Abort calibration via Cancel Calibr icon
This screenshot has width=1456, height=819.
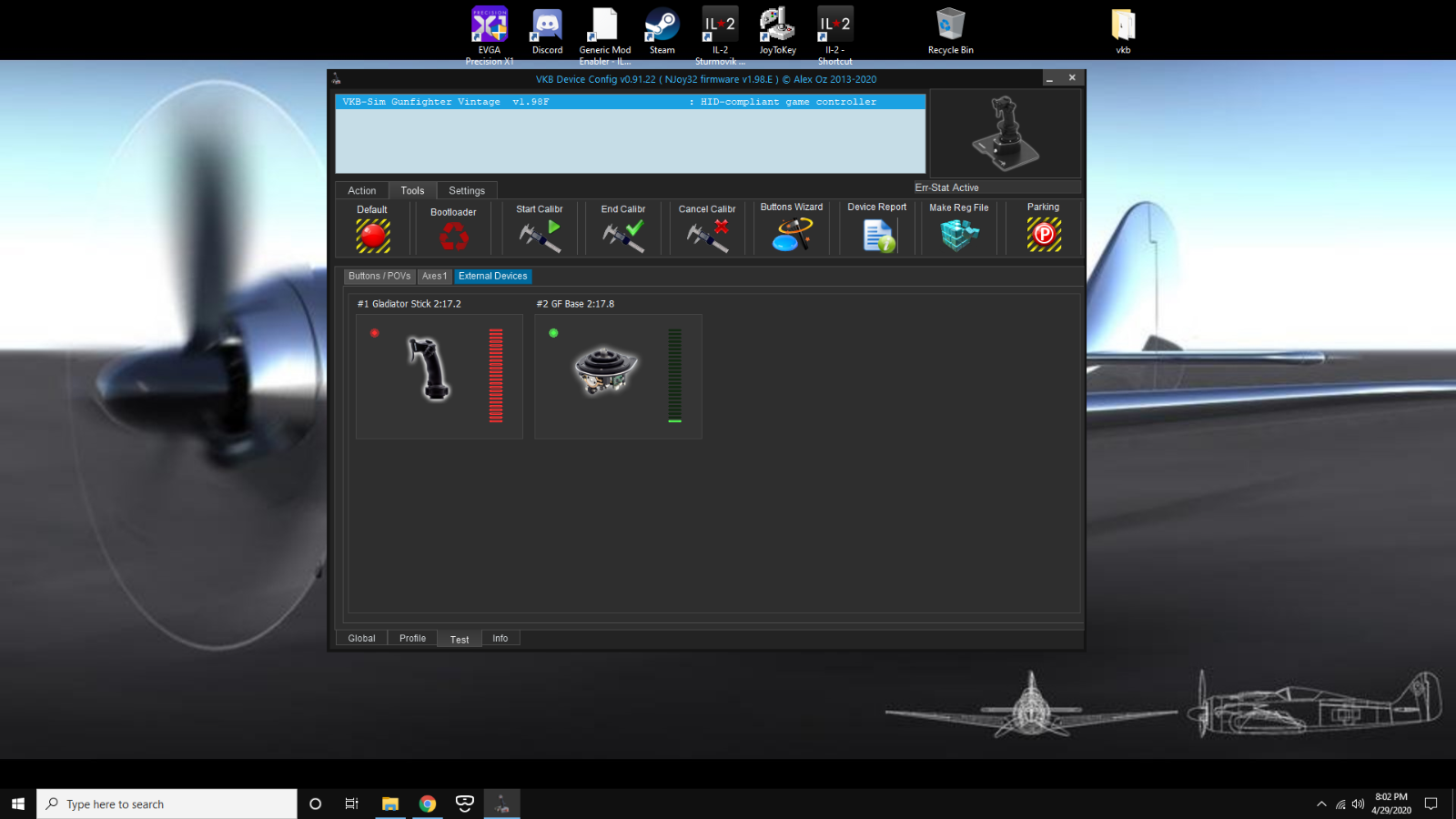point(707,237)
